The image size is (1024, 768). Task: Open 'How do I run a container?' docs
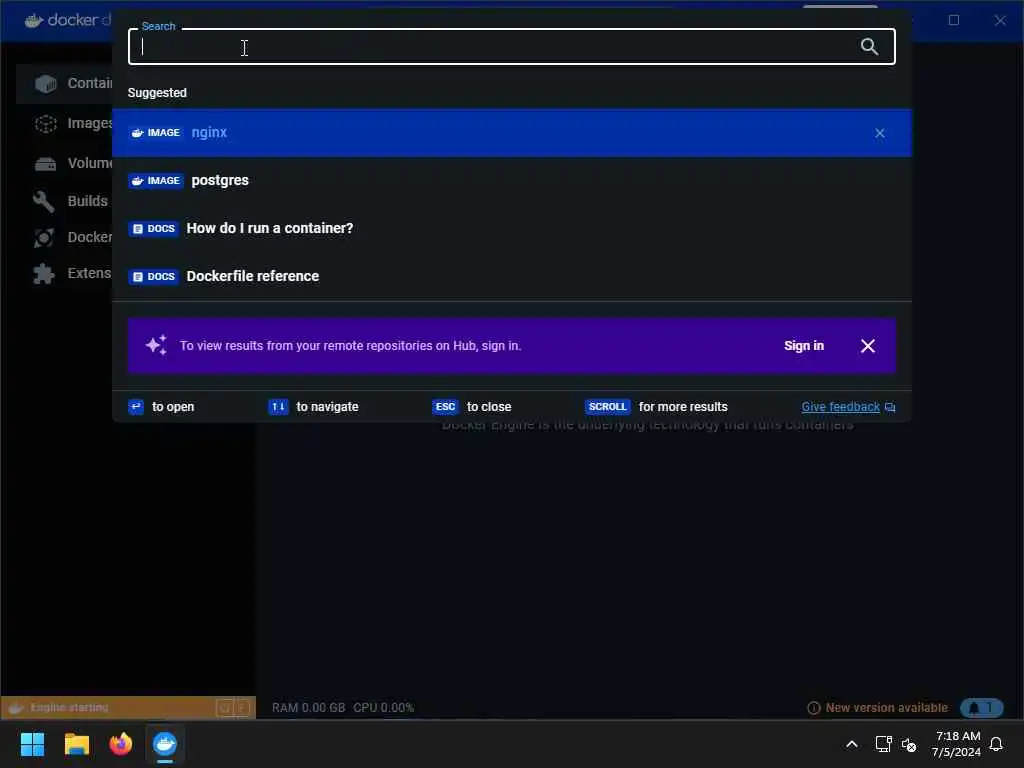pos(511,229)
